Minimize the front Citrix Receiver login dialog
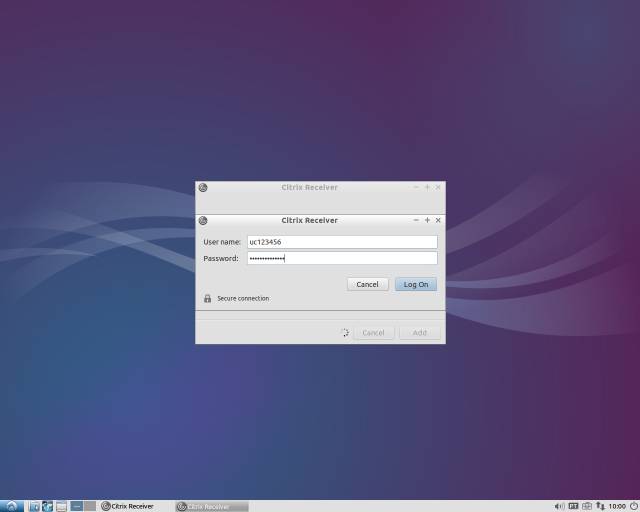Screen dimensions: 640x512 [416, 220]
